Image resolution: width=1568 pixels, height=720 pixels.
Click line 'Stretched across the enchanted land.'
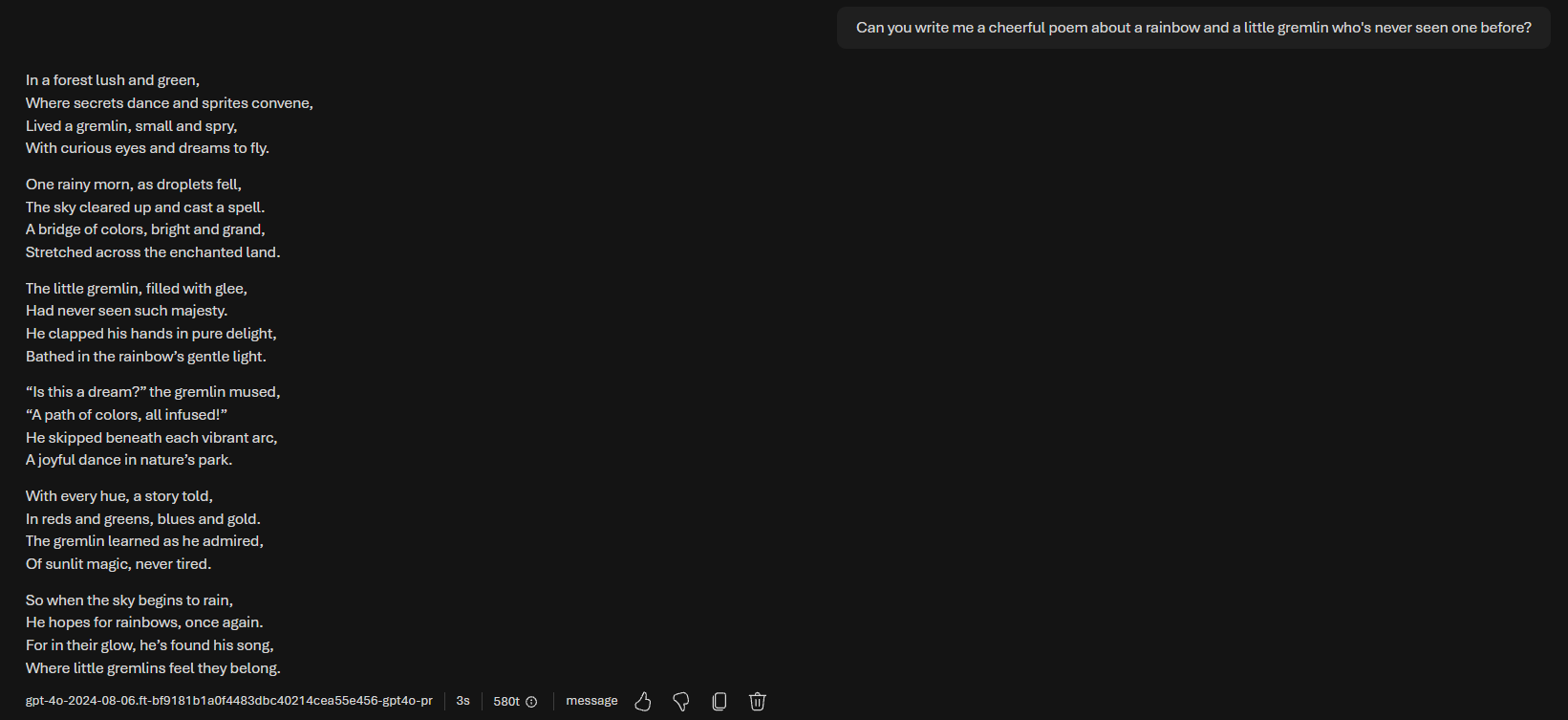point(153,252)
